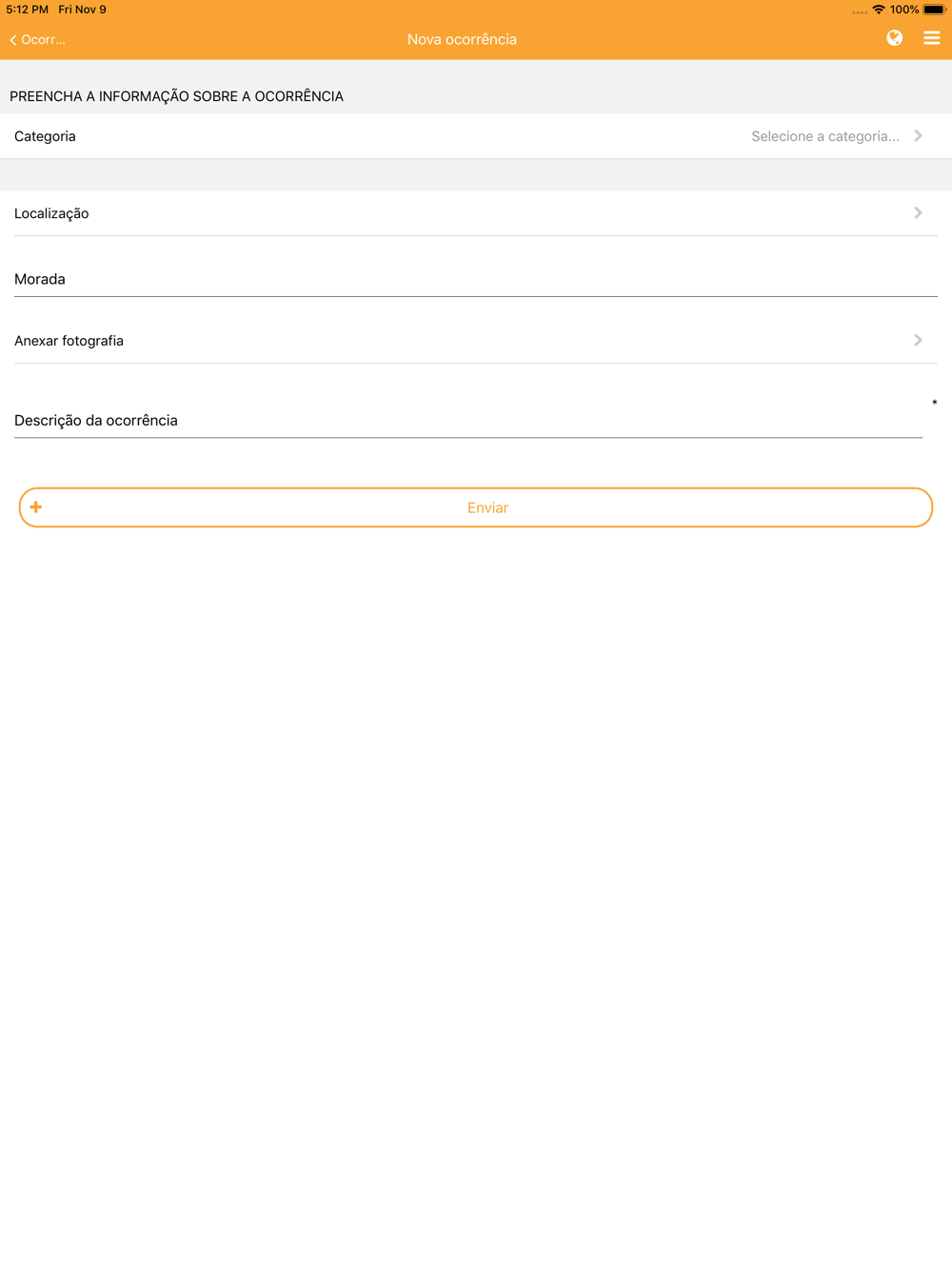The width and height of the screenshot is (952, 1270).
Task: Open the hamburger menu
Action: coord(931,38)
